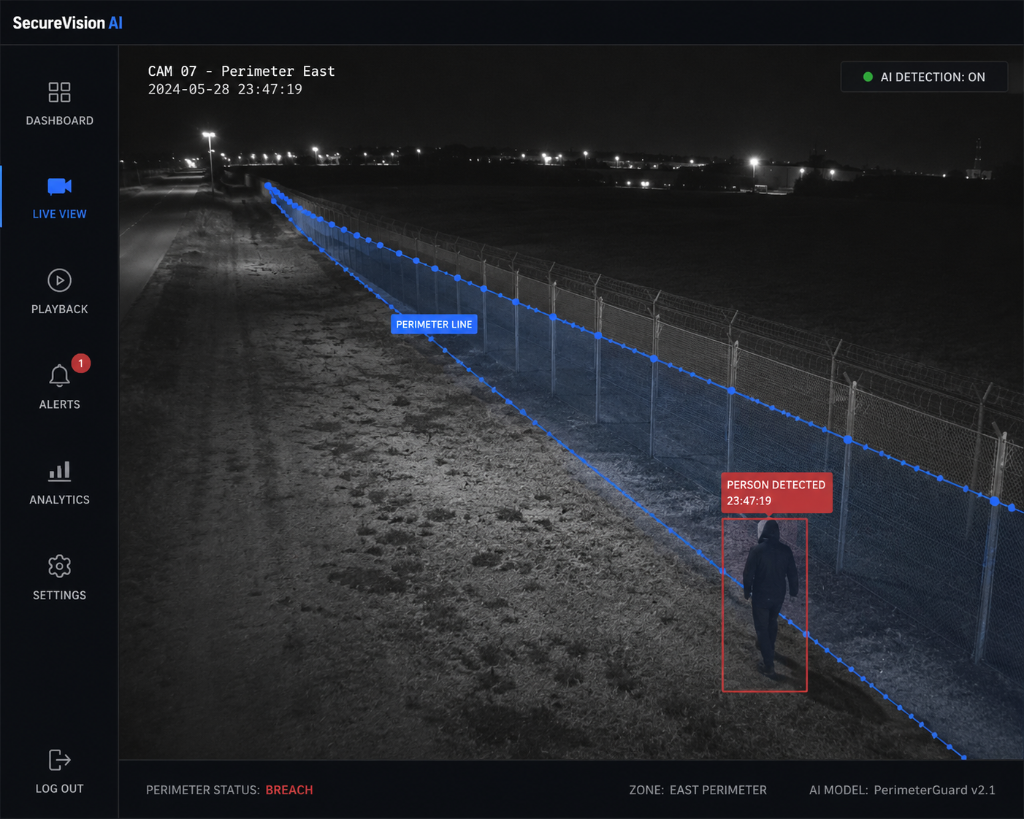1024x819 pixels.
Task: Click the green AI detection status dot
Action: (868, 77)
